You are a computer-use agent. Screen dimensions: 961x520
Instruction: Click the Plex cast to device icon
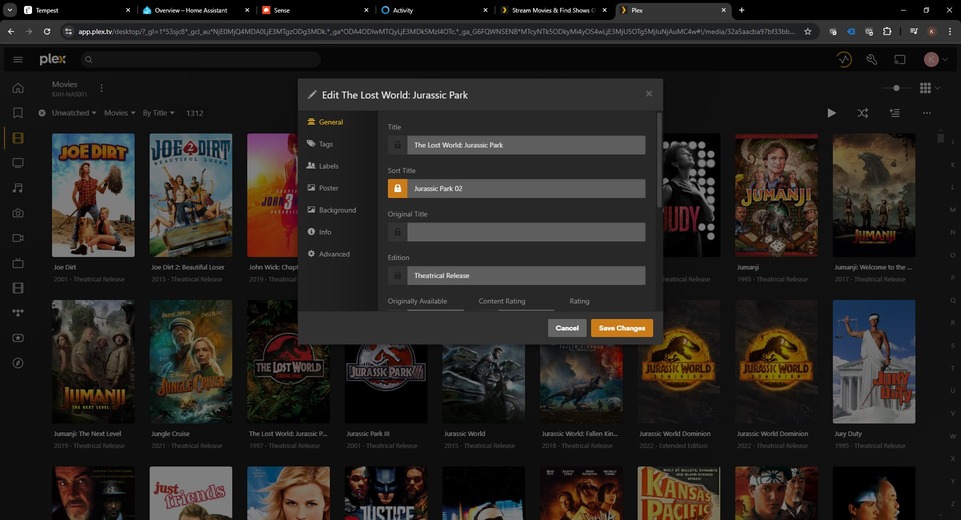[900, 59]
